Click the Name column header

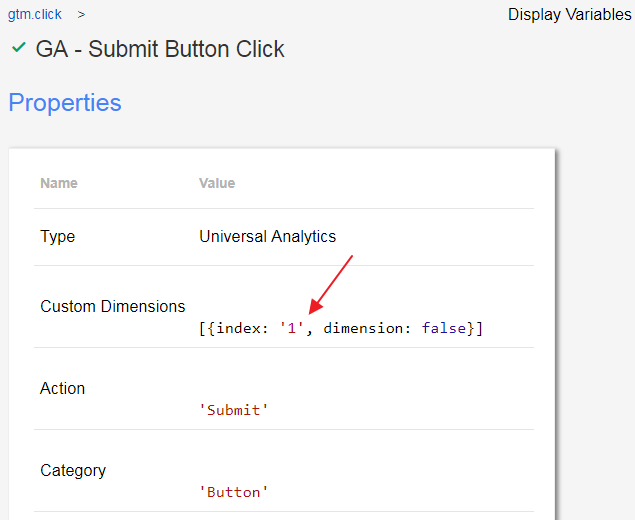coord(58,183)
